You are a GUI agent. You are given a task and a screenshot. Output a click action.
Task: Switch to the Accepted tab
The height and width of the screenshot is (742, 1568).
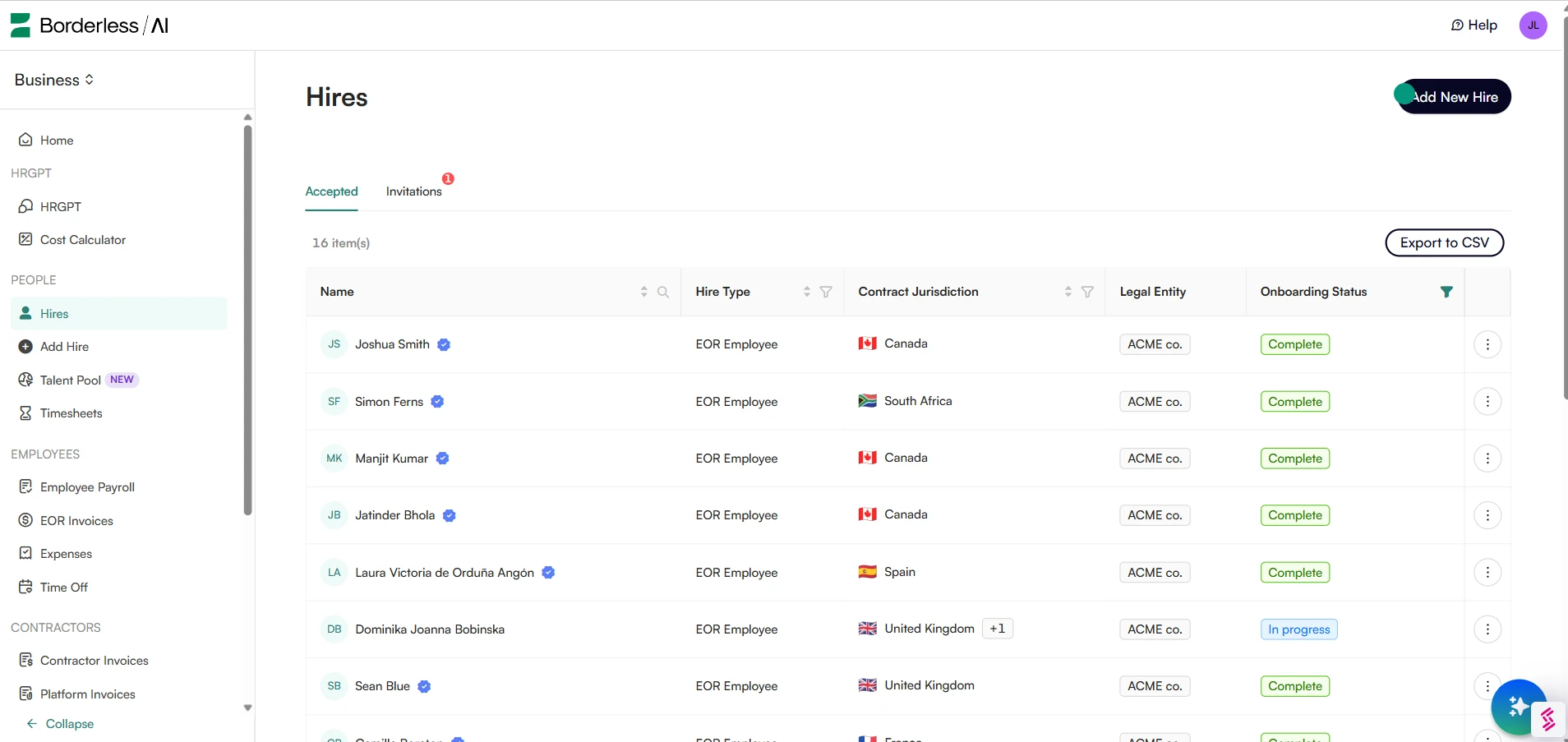[331, 191]
